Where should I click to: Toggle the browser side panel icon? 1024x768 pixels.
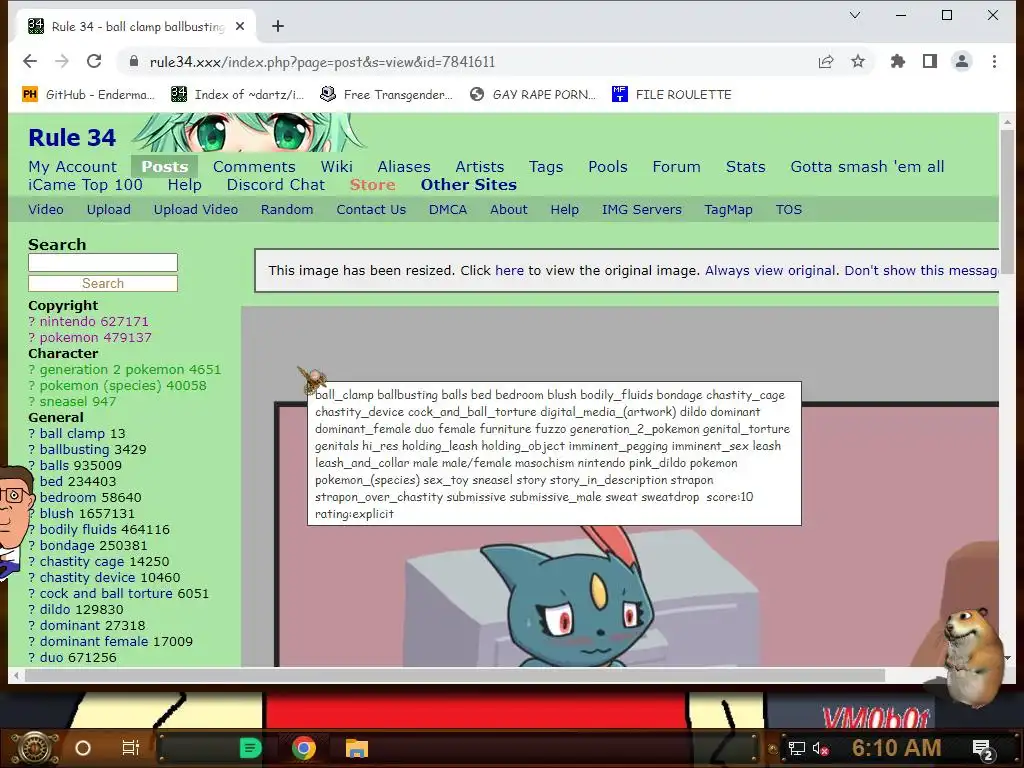pos(930,61)
